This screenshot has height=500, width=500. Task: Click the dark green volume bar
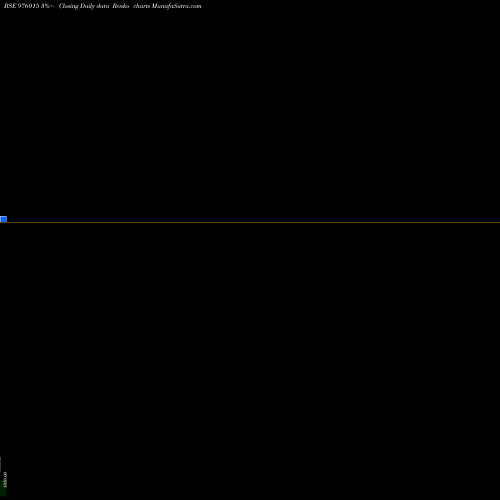3,488
